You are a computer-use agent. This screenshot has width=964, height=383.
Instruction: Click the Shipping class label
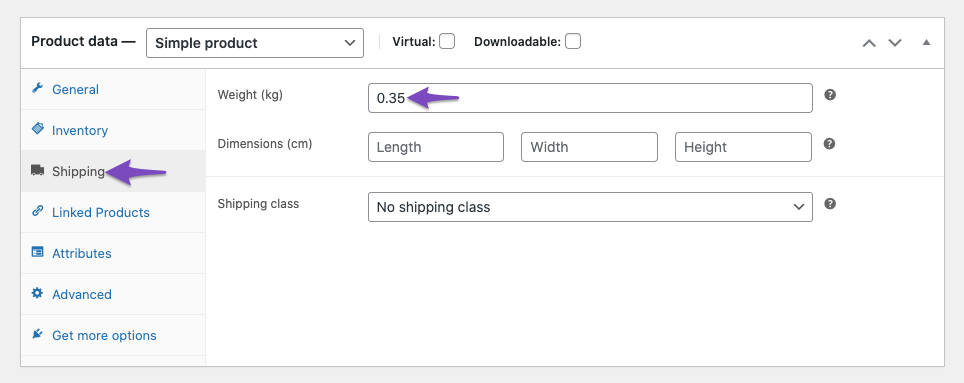258,203
